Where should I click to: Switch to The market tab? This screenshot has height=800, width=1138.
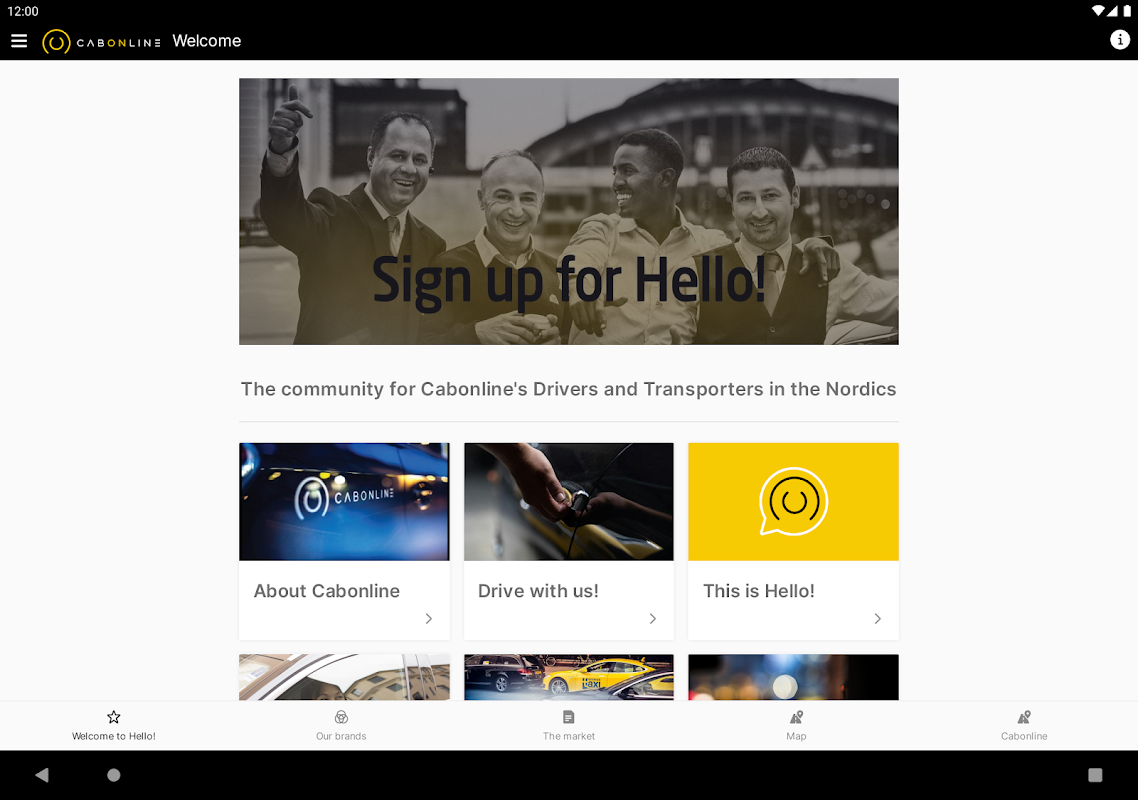pos(568,725)
